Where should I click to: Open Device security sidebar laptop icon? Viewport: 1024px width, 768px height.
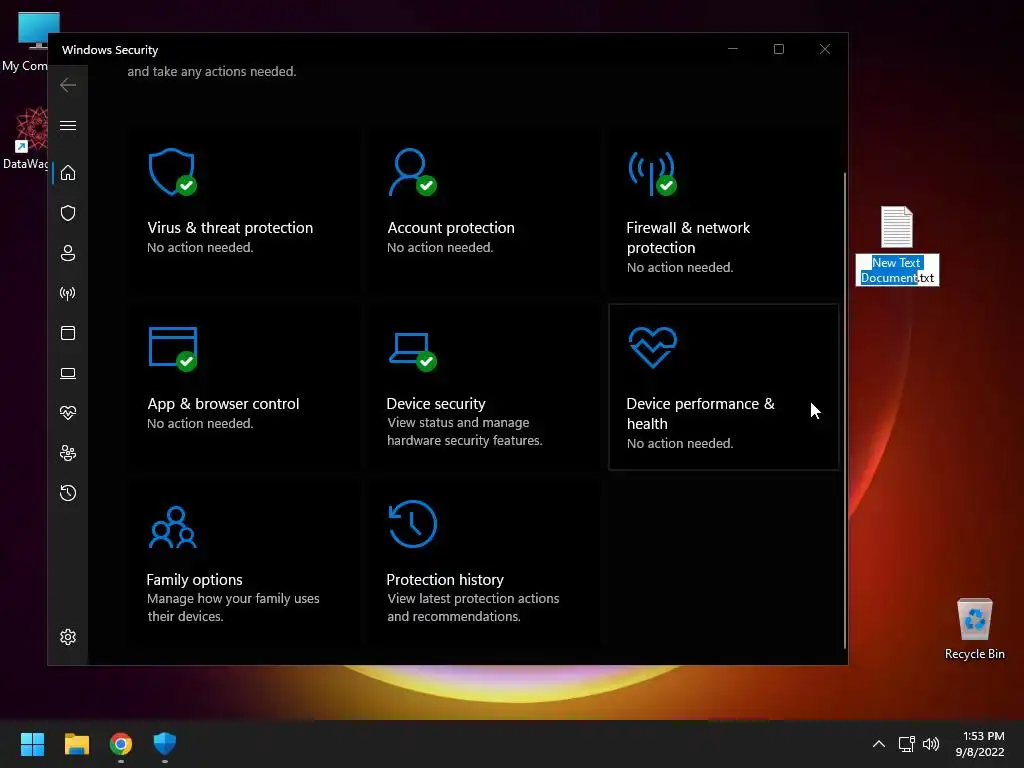point(68,373)
